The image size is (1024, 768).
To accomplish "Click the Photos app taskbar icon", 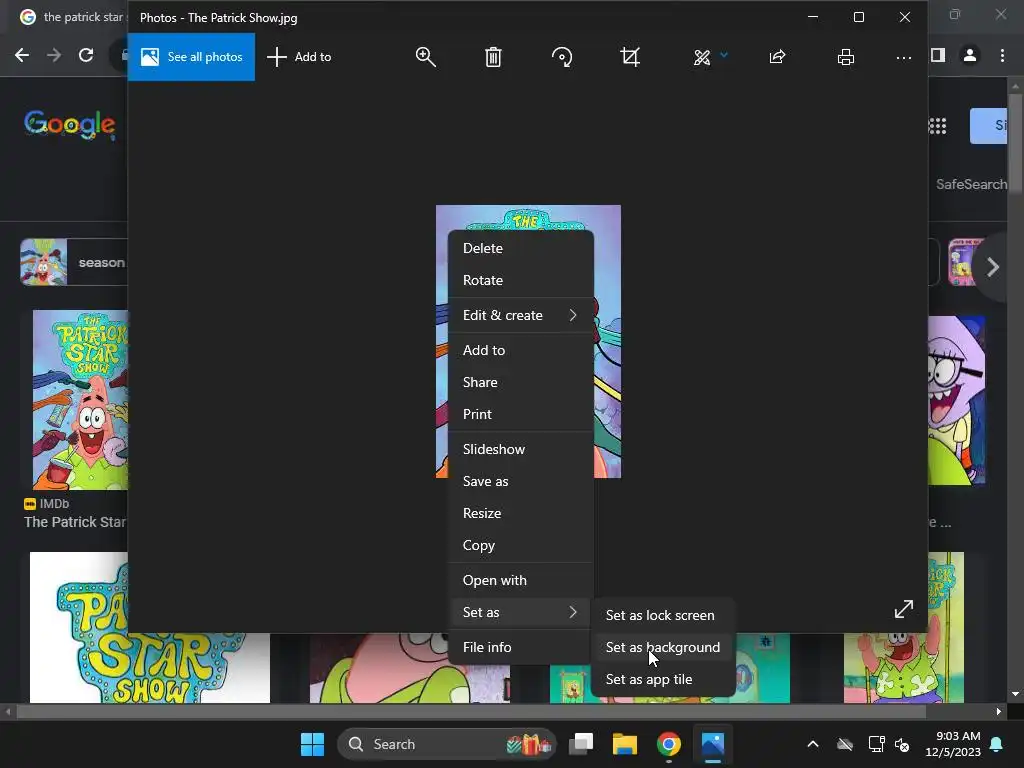I will [x=712, y=744].
